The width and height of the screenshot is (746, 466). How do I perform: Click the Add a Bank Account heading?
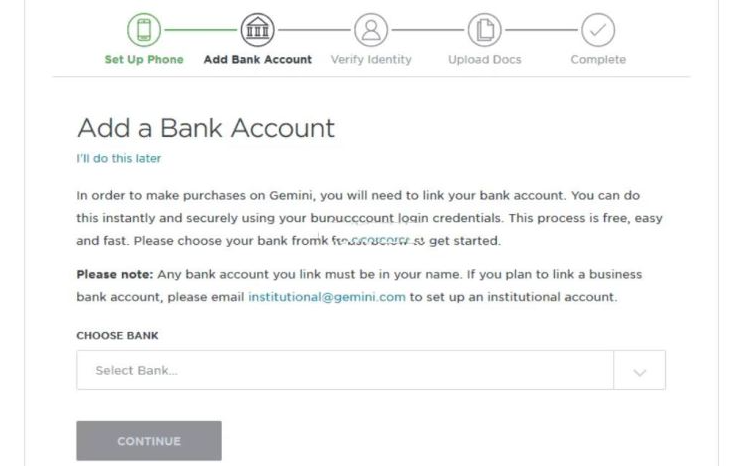coord(206,128)
